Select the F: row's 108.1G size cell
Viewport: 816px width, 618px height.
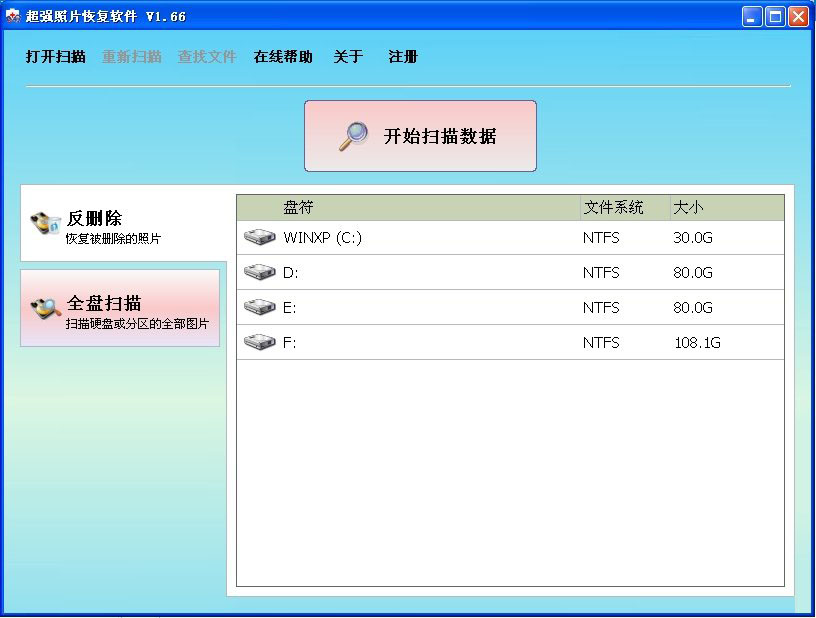[x=697, y=343]
